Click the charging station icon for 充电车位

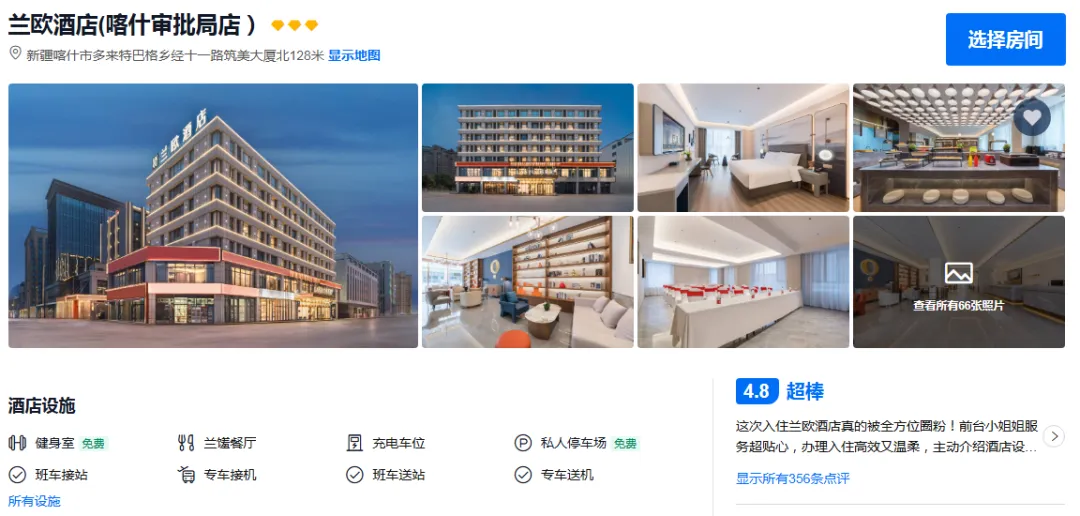(355, 443)
